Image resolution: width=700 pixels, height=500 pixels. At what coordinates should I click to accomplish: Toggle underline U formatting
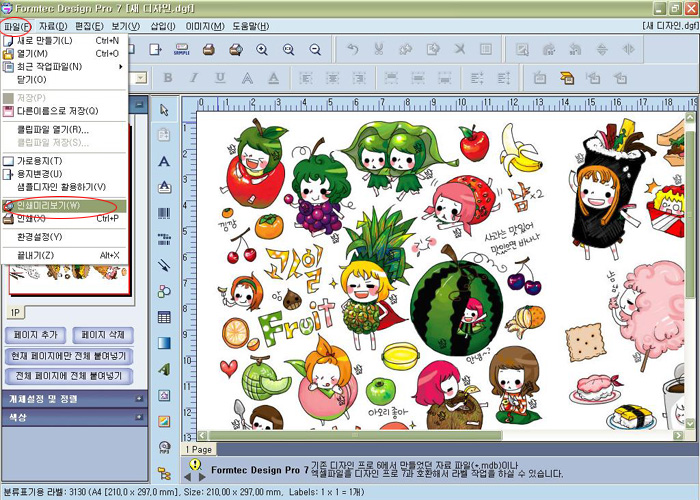pyautogui.click(x=220, y=78)
